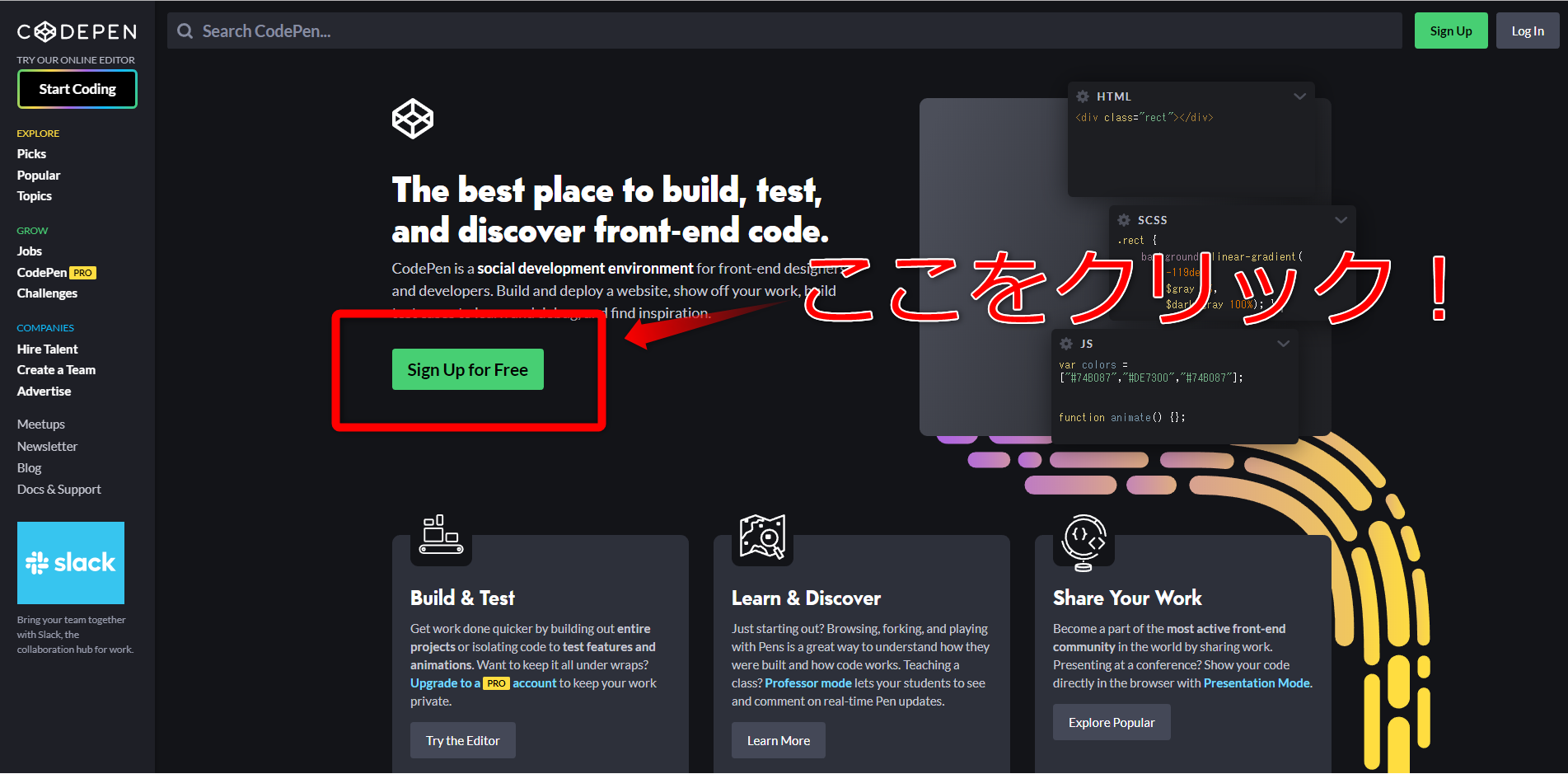Collapse the SCSS code panel

click(x=1341, y=220)
